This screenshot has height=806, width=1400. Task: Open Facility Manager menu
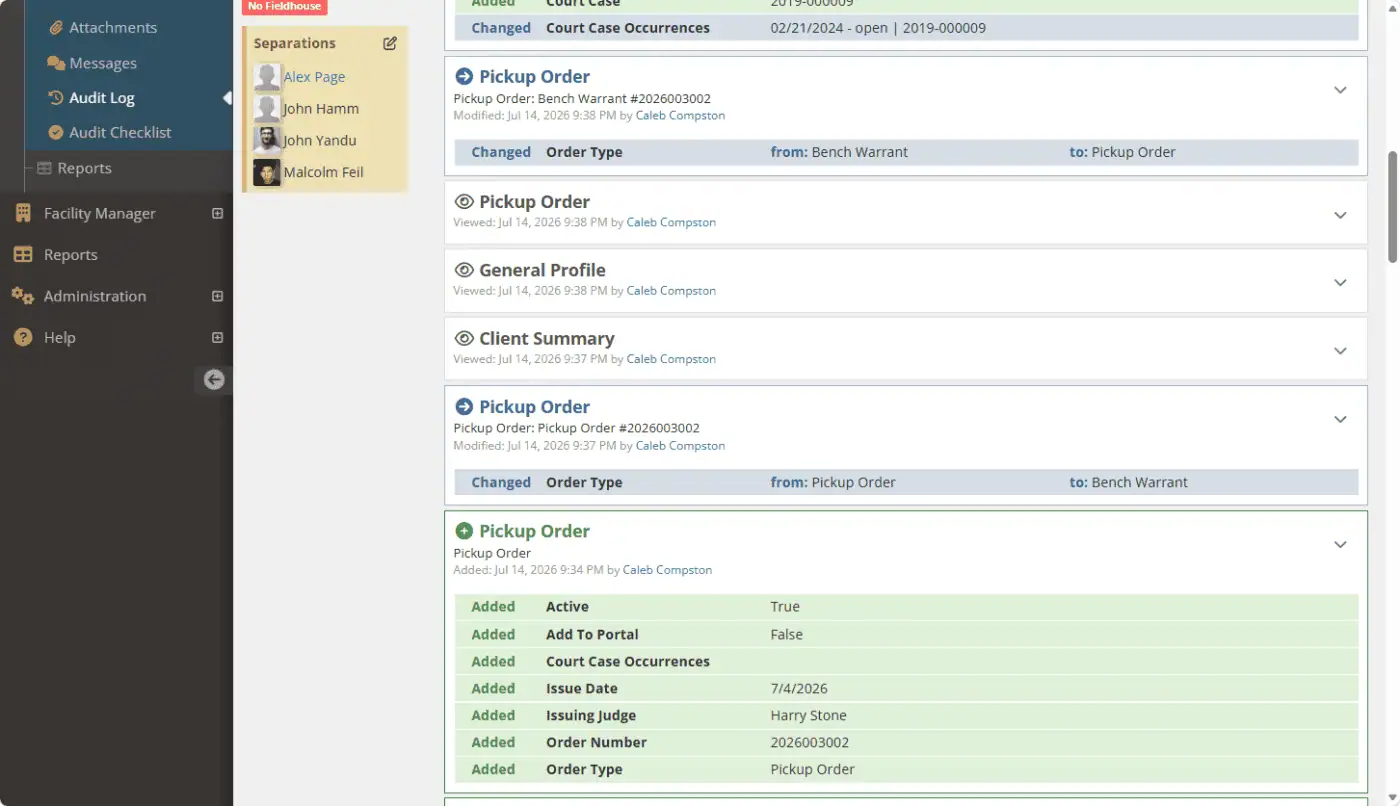point(100,213)
